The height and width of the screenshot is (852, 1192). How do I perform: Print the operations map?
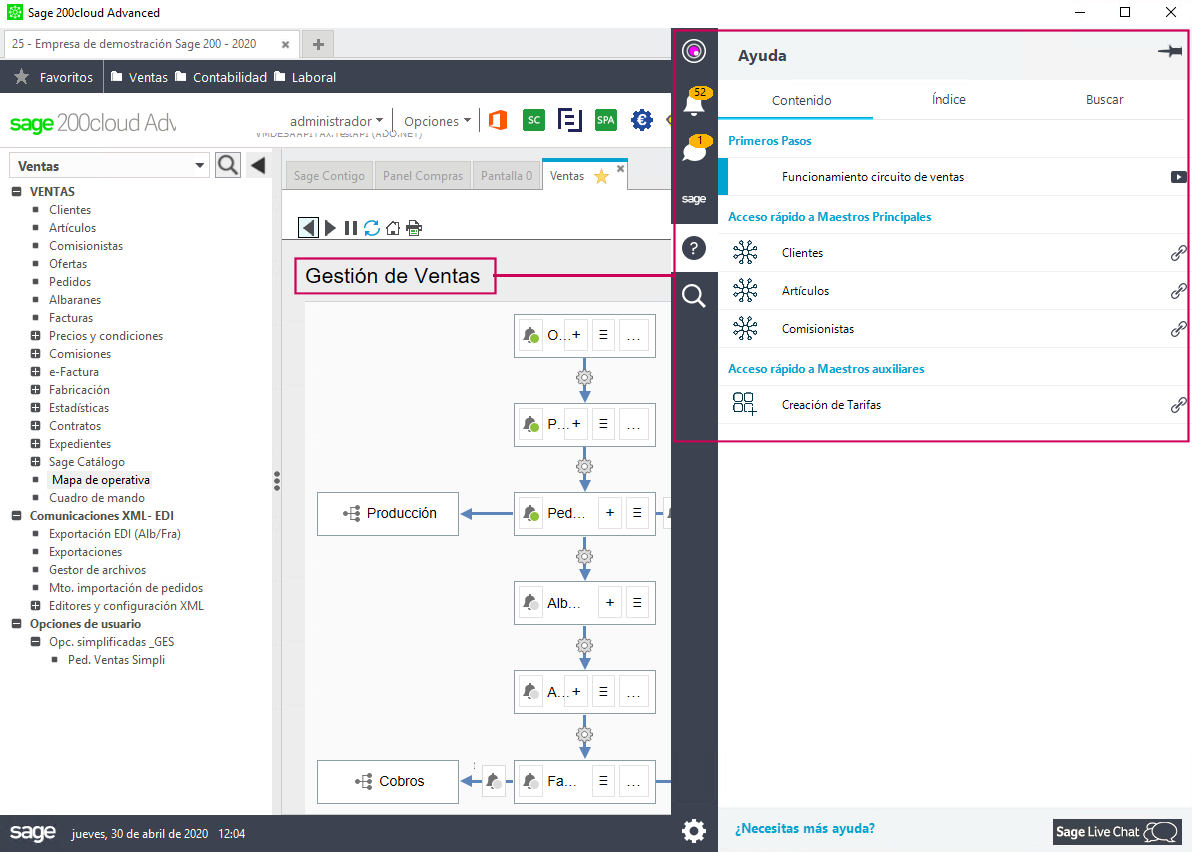tap(414, 227)
